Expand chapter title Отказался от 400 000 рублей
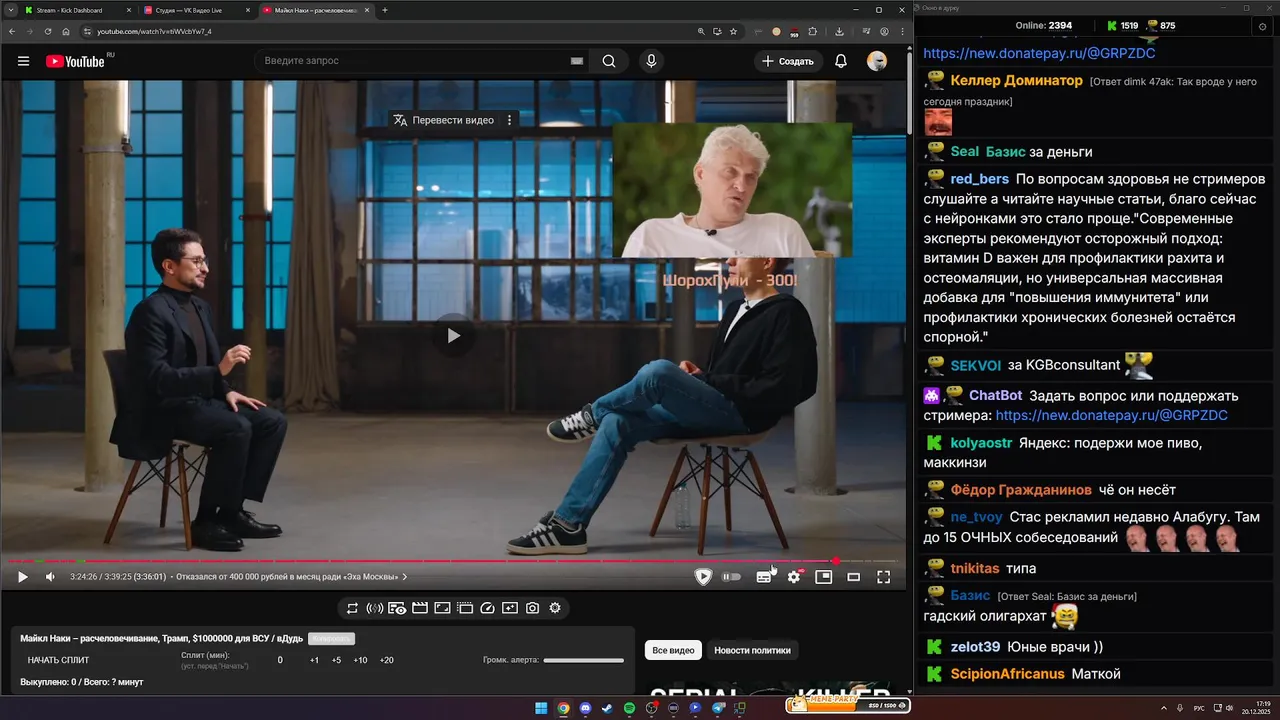Image resolution: width=1280 pixels, height=720 pixels. pos(291,577)
